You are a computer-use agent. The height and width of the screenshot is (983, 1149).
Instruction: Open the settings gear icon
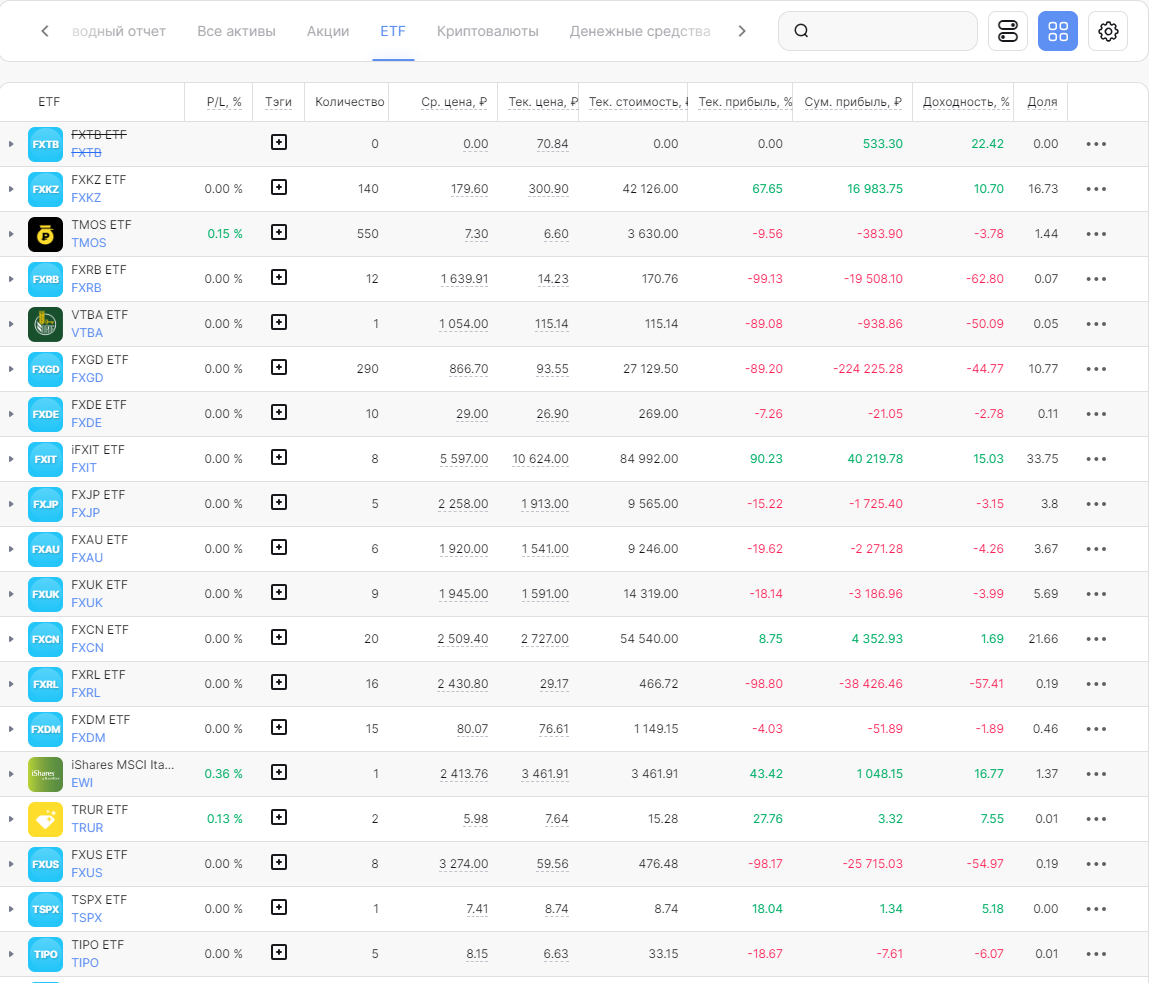point(1108,31)
